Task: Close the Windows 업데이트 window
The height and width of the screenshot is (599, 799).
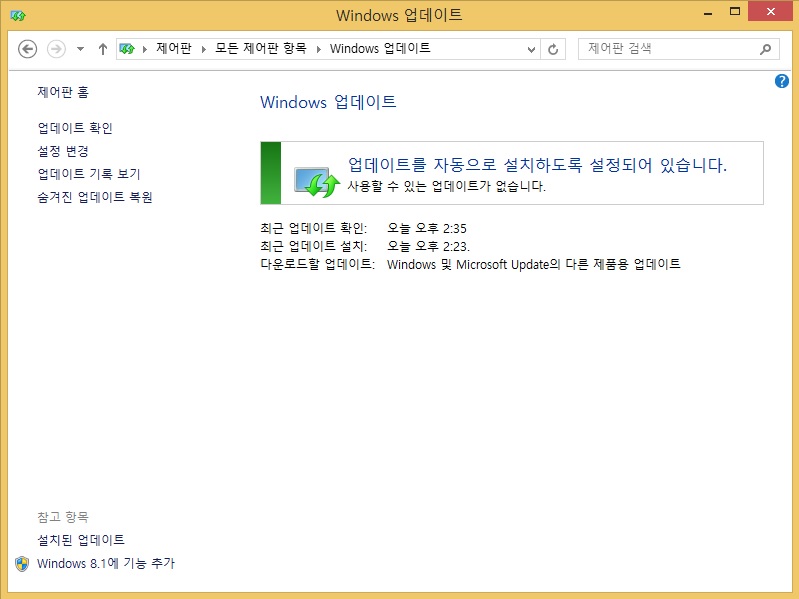Action: pyautogui.click(x=770, y=12)
